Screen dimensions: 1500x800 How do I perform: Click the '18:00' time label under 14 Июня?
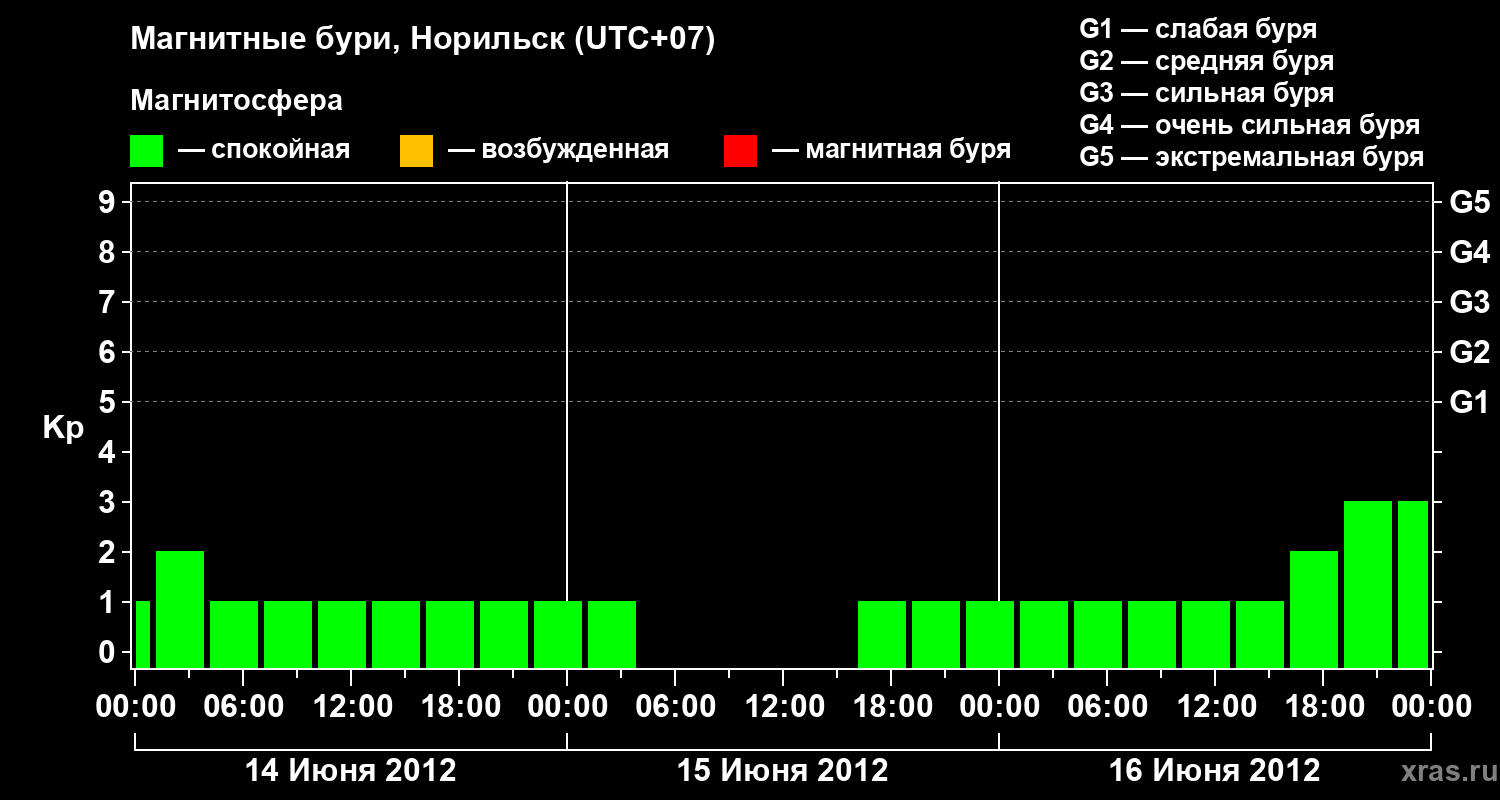point(459,707)
